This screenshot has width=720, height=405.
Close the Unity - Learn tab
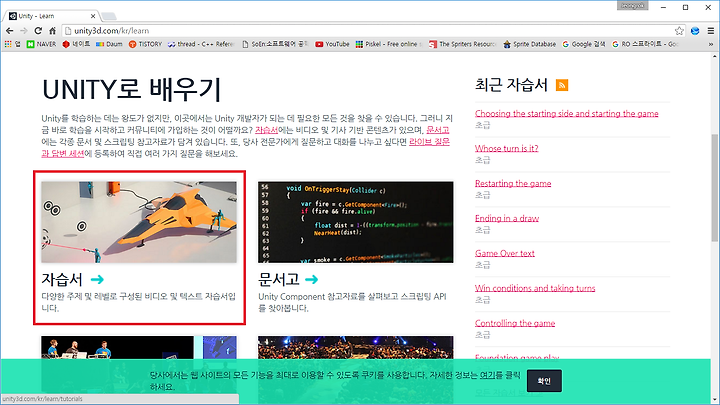click(93, 16)
